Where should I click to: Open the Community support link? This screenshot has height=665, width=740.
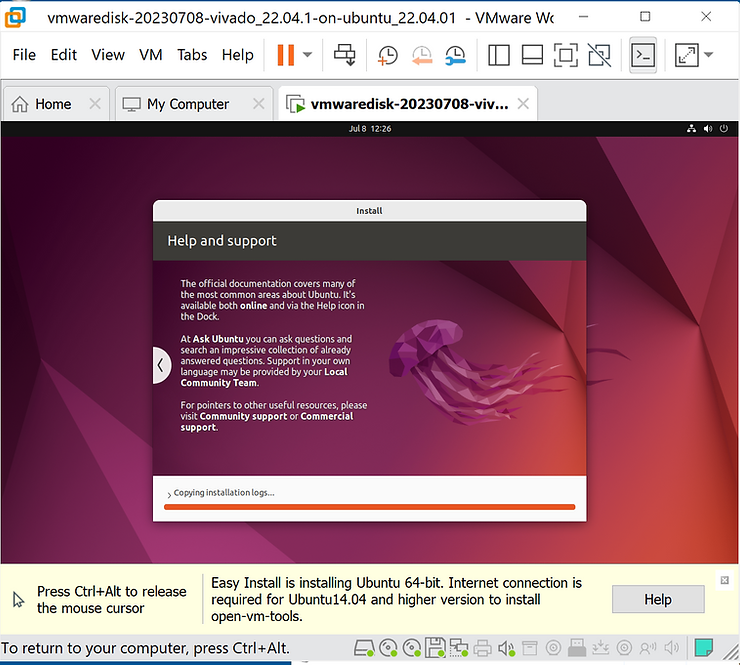pos(243,416)
